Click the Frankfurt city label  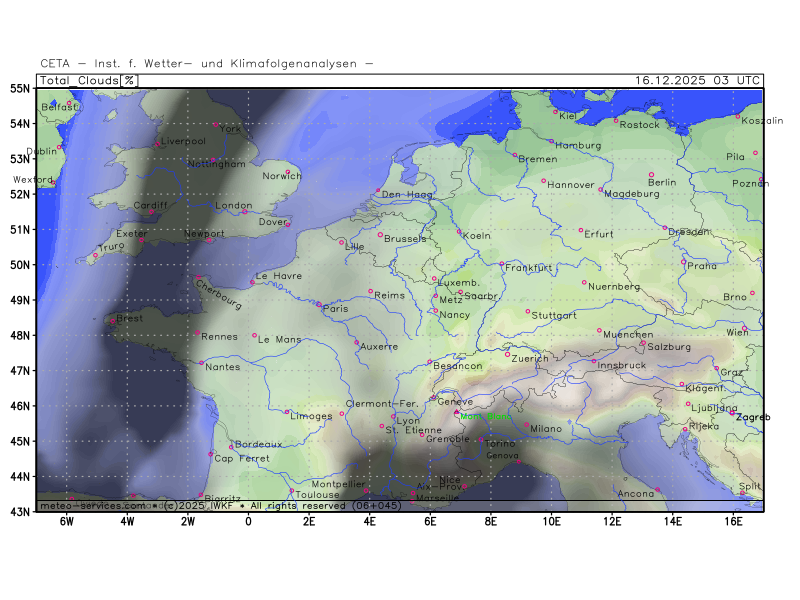[529, 268]
